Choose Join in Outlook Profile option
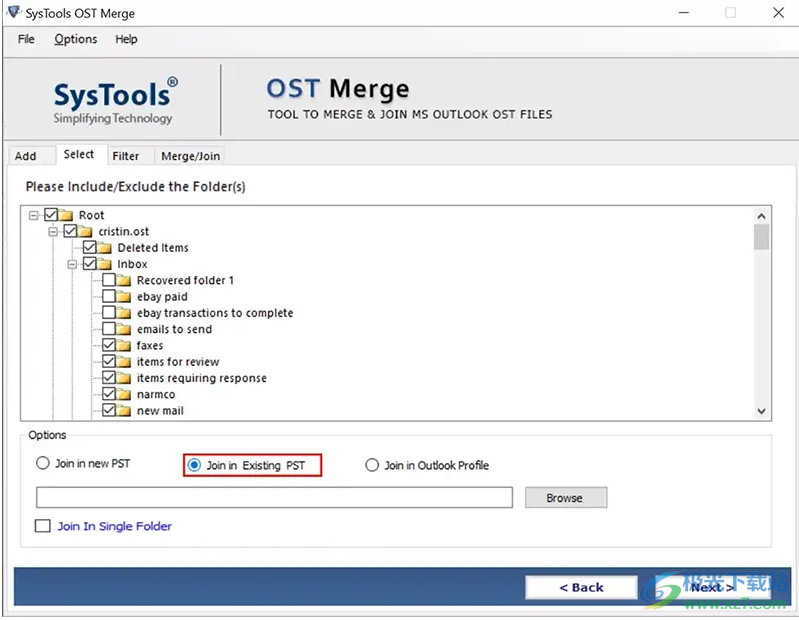 (x=372, y=465)
